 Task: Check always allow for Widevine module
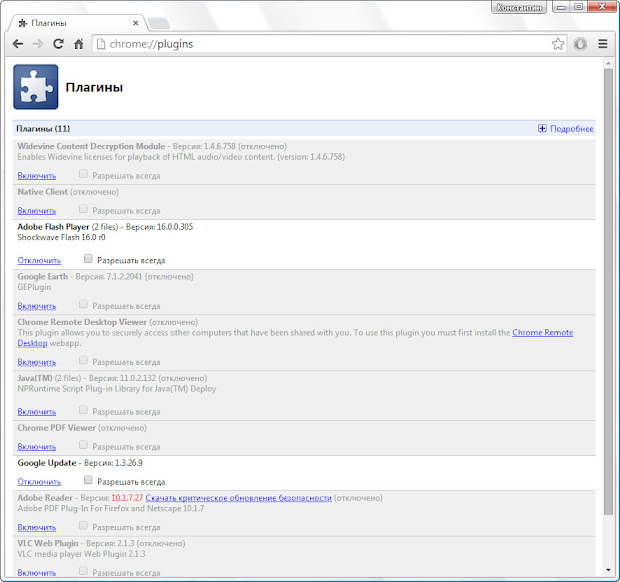point(83,174)
